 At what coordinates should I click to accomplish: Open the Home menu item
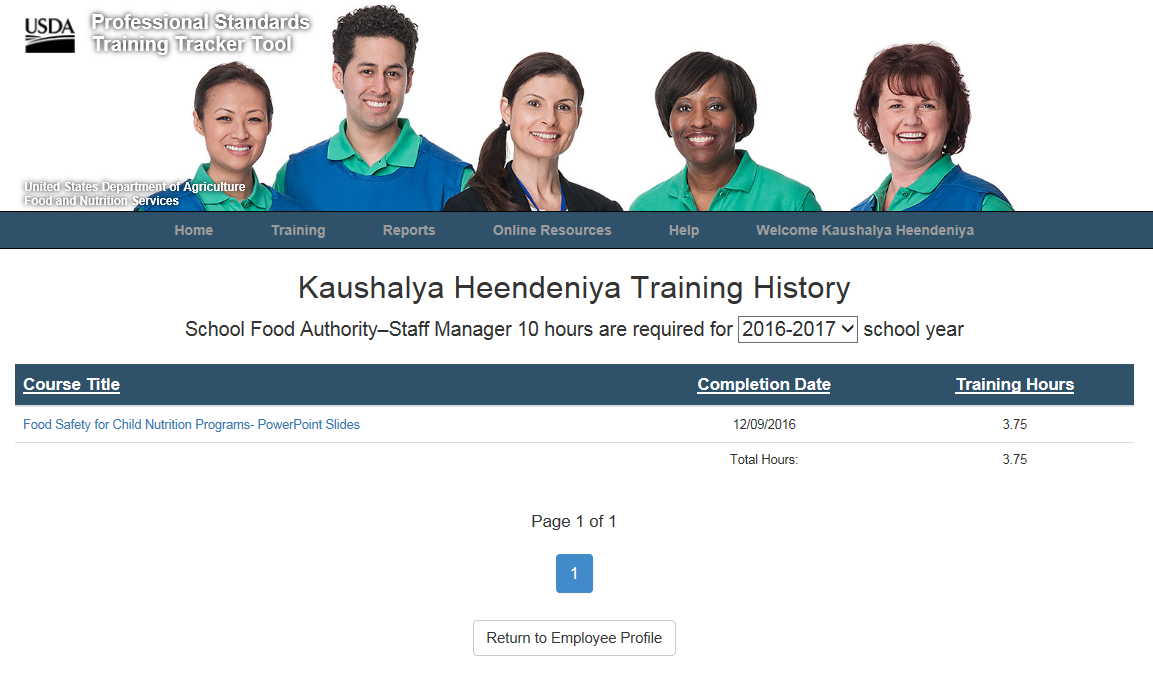click(193, 230)
